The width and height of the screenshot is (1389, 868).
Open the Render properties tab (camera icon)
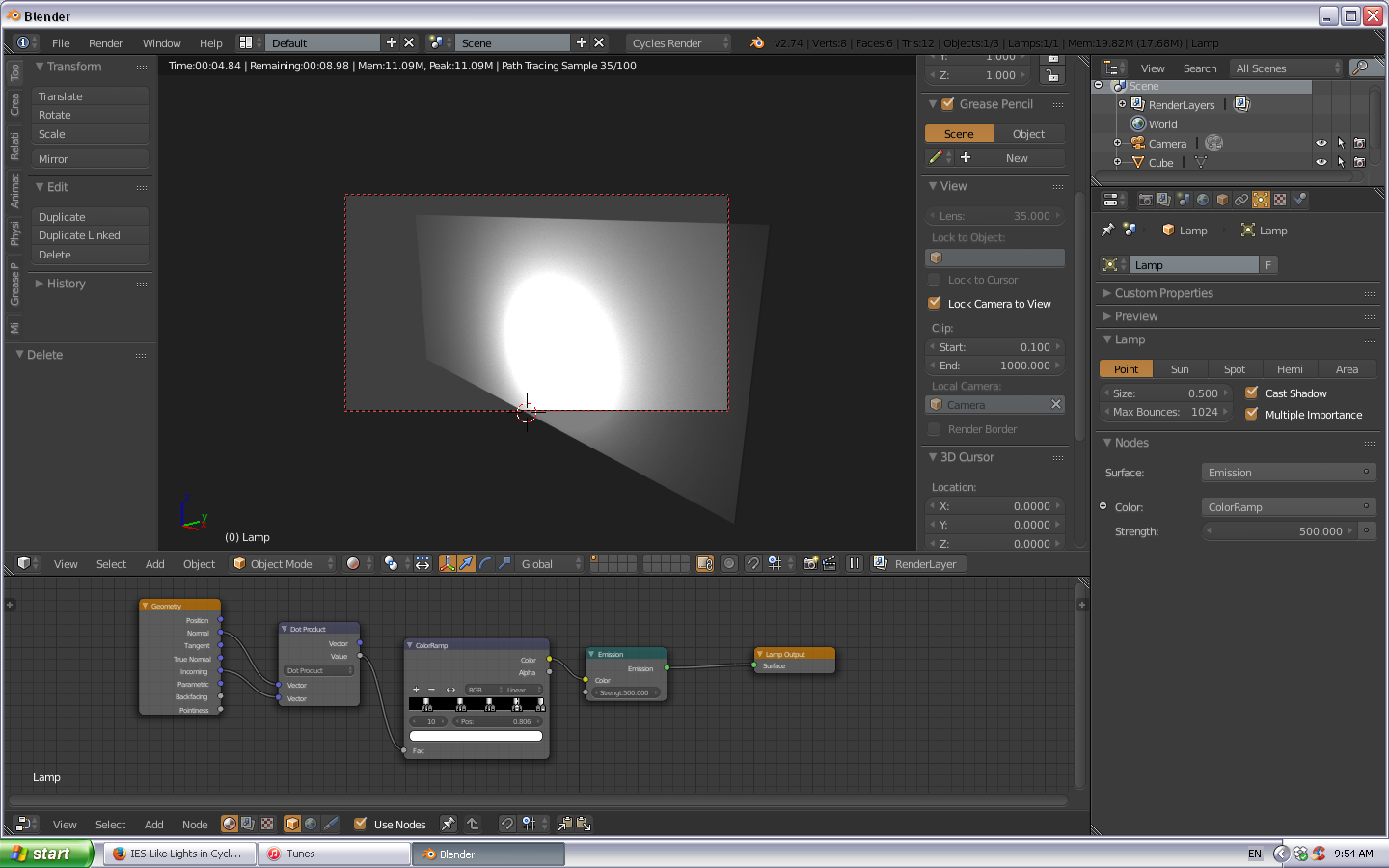[x=1145, y=200]
